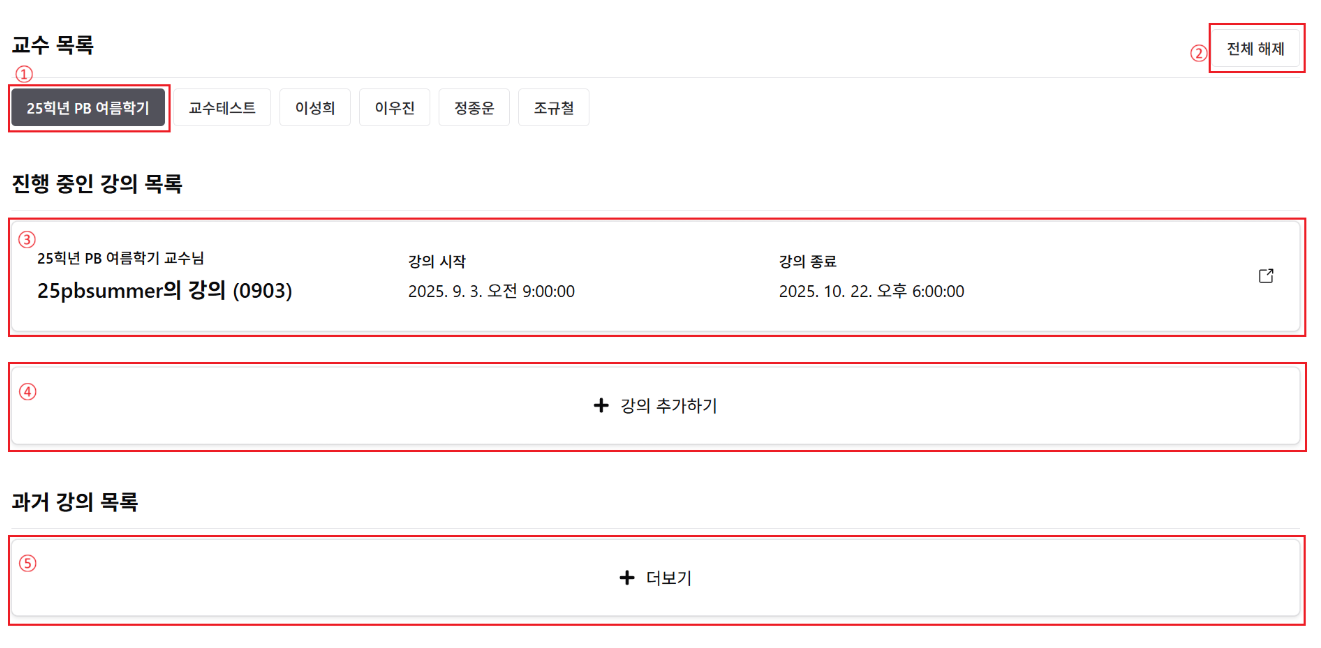Viewport: 1321px width, 648px height.
Task: Select the 이우진 professor chip
Action: coord(394,107)
